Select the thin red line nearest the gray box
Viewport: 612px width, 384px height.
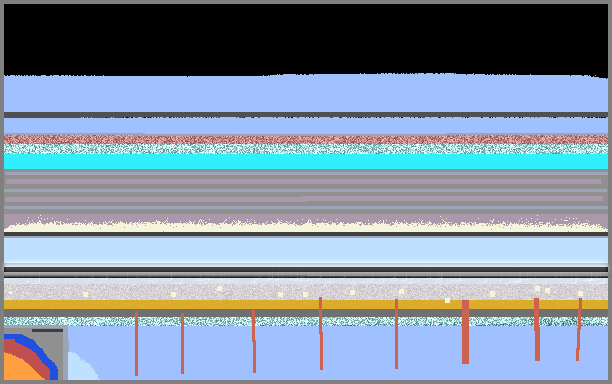point(136,343)
